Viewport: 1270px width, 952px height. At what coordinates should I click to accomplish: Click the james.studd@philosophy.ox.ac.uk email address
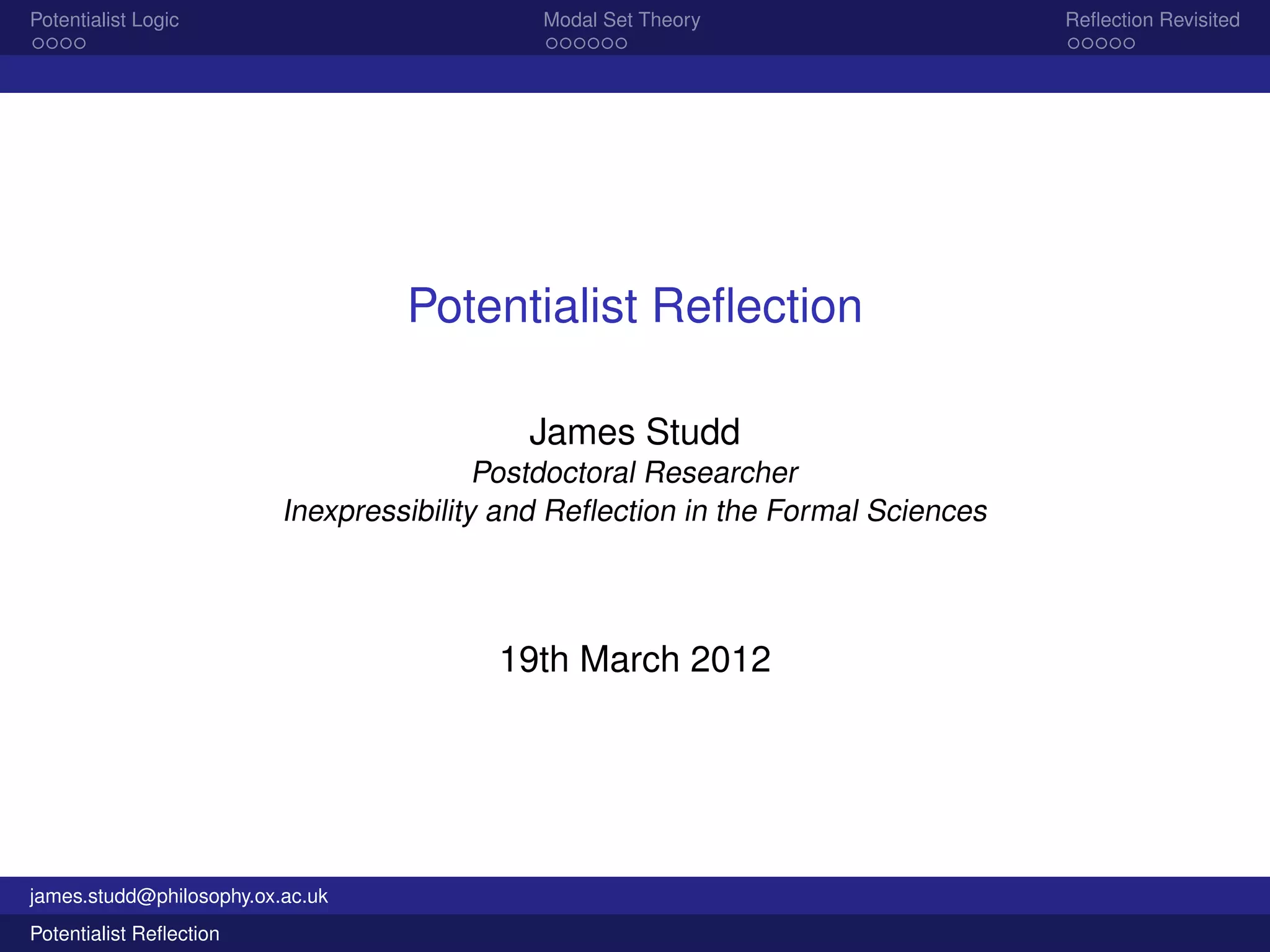click(x=179, y=896)
